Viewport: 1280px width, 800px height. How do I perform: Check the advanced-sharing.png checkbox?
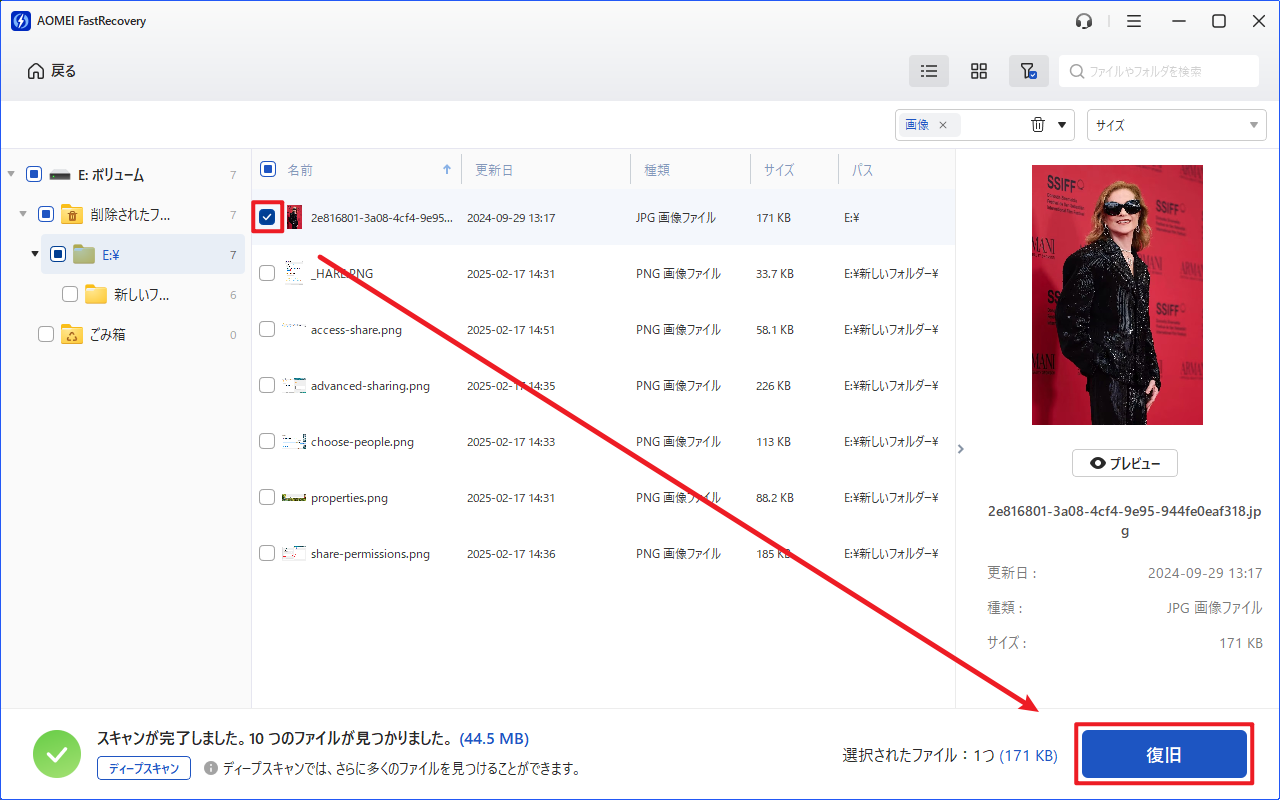(267, 385)
